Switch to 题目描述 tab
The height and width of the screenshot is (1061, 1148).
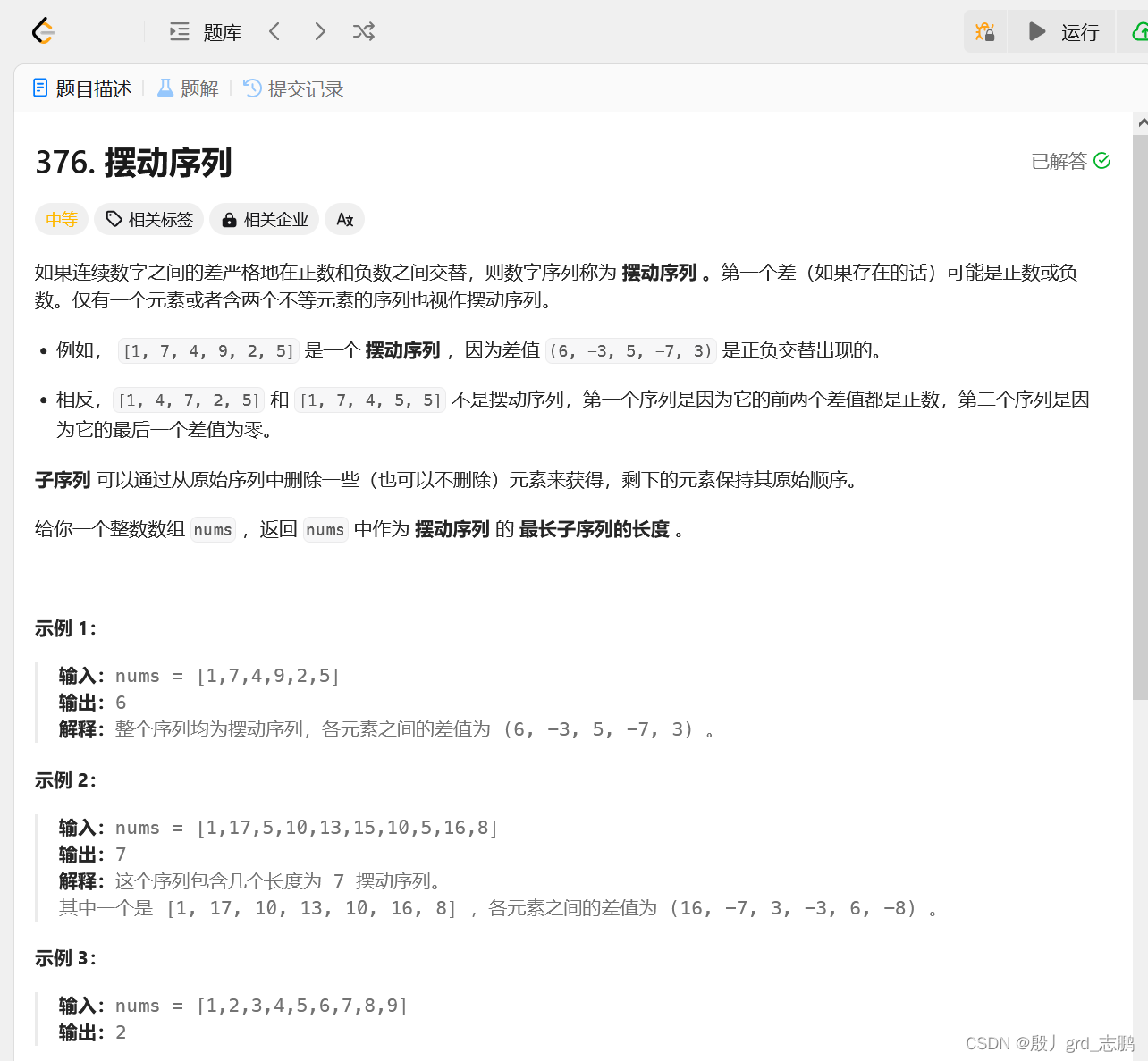[82, 88]
